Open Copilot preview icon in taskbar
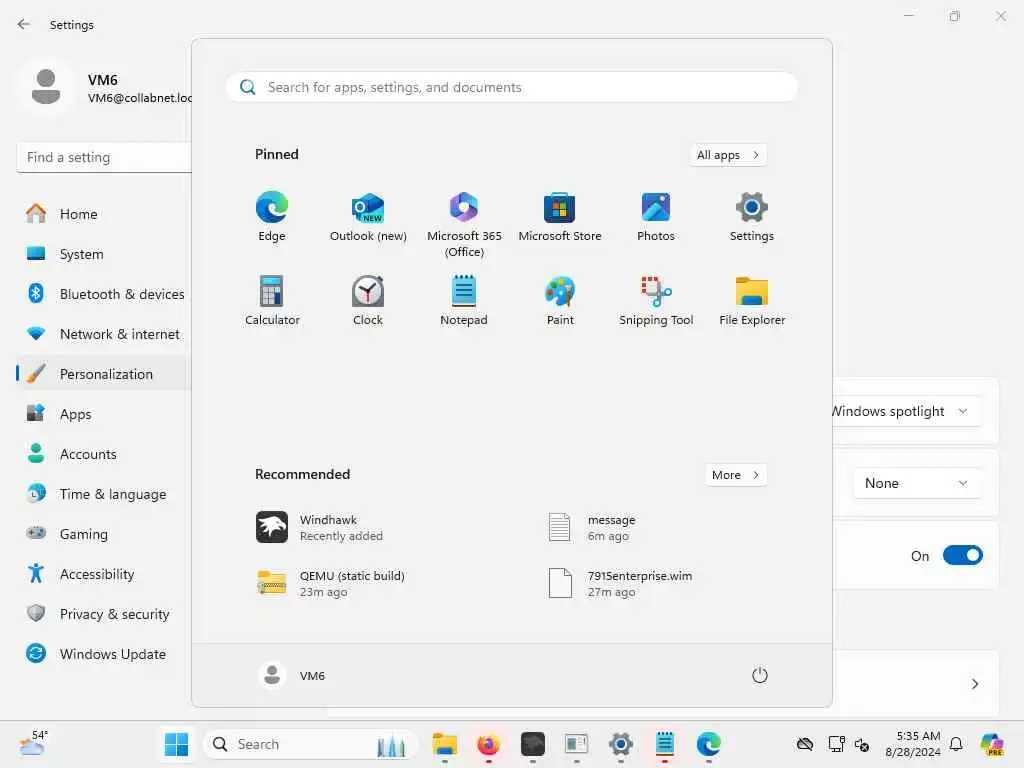 [992, 744]
